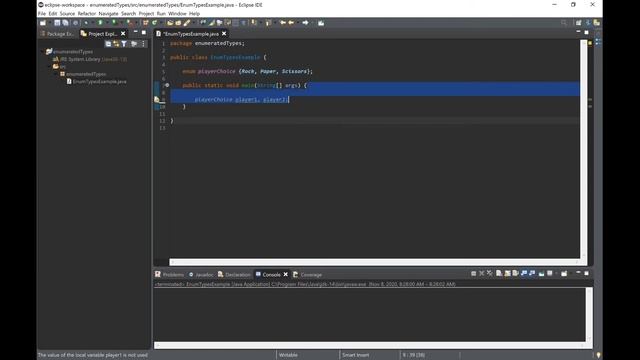Click the Search magnifier in top toolbar
The image size is (640, 360).
pos(564,23)
